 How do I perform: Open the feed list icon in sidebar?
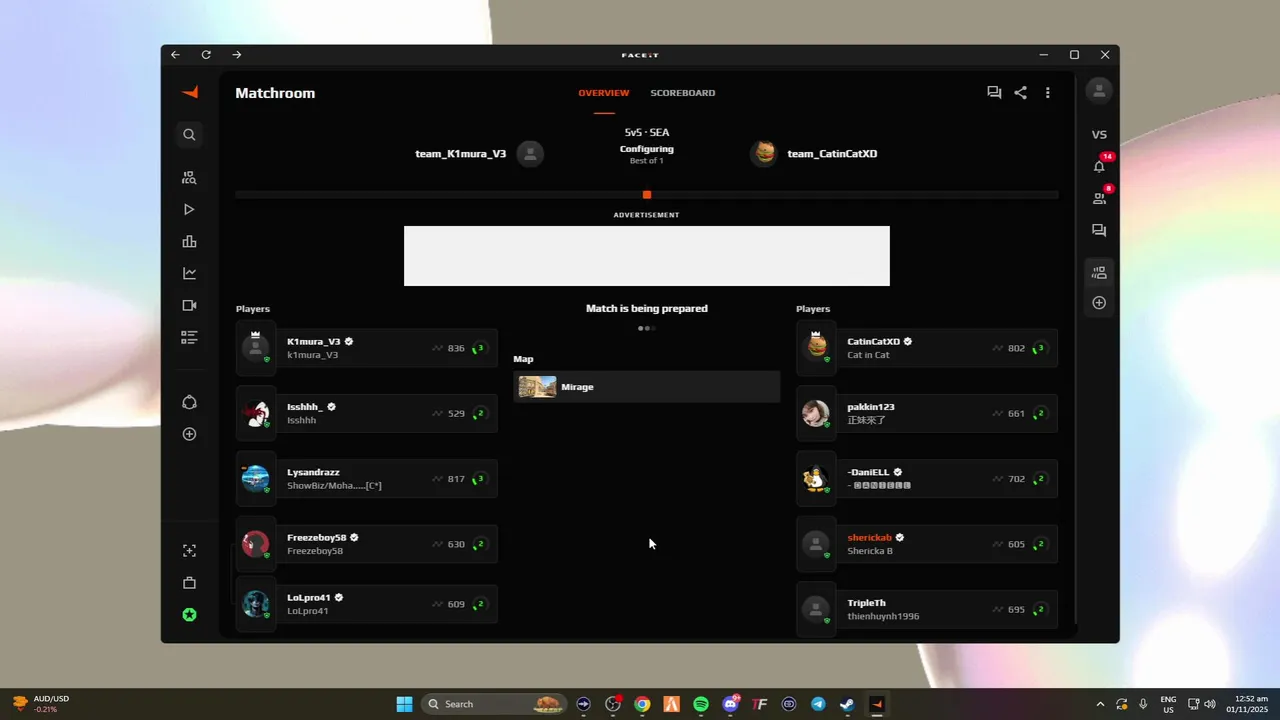click(189, 337)
